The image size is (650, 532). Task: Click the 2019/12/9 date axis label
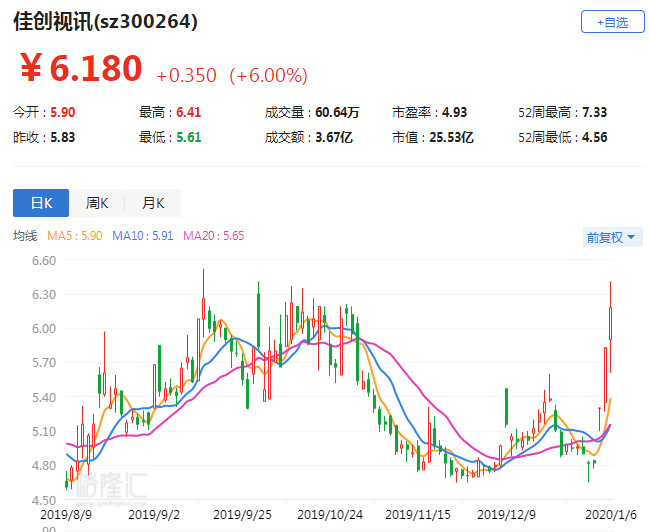pos(506,515)
